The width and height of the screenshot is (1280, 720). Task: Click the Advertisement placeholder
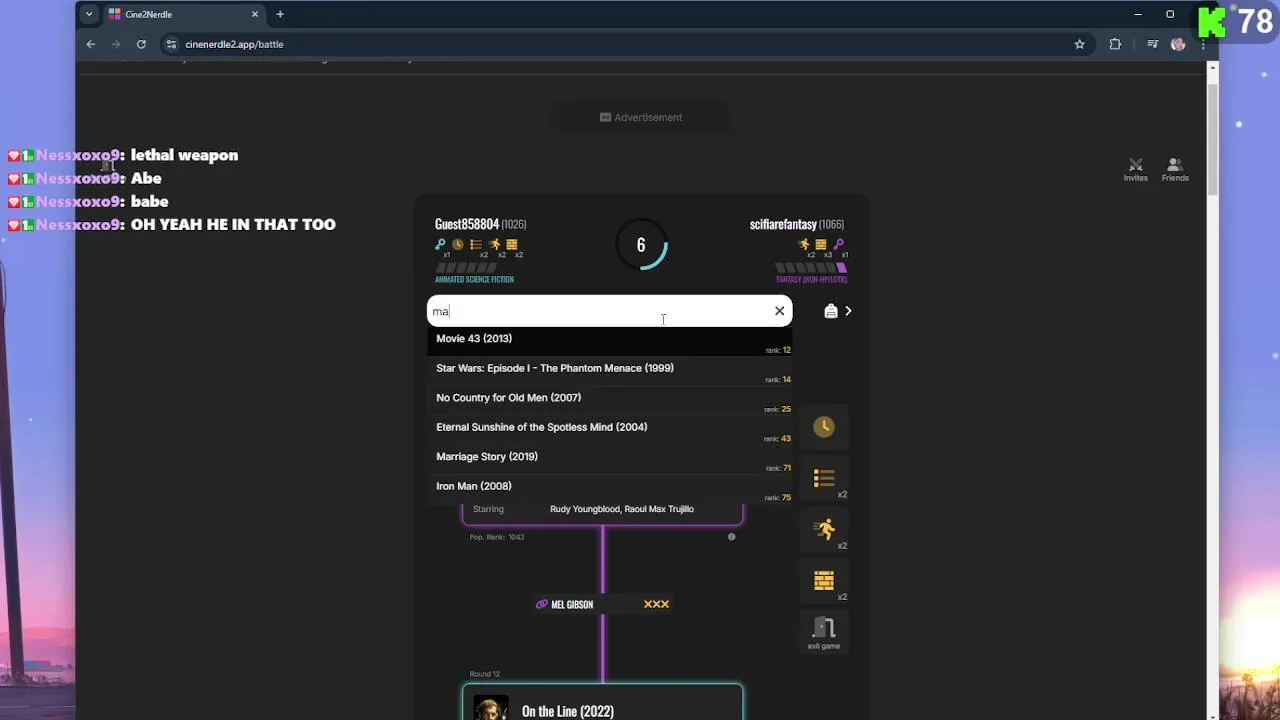[641, 117]
